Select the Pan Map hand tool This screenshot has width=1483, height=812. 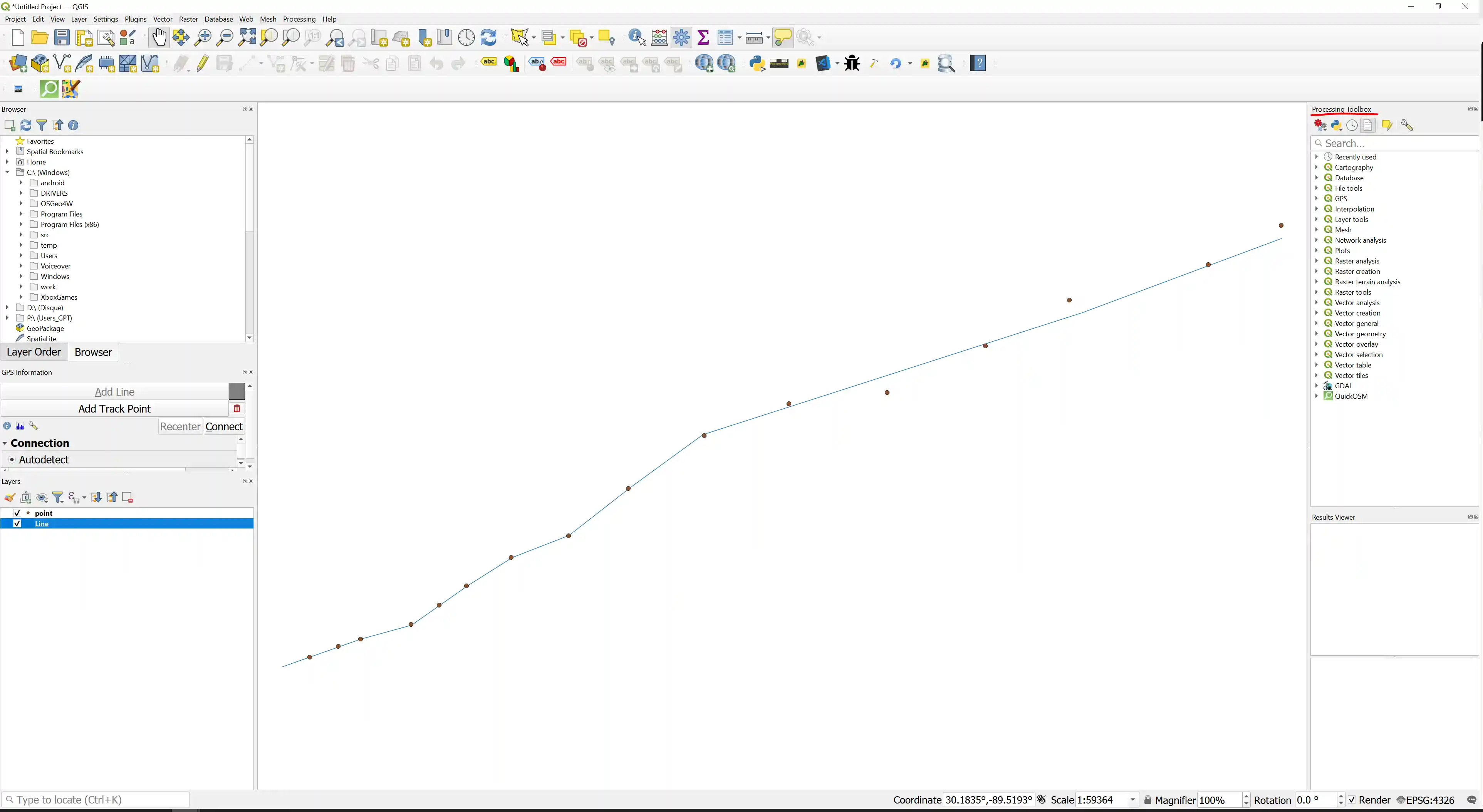[x=159, y=37]
